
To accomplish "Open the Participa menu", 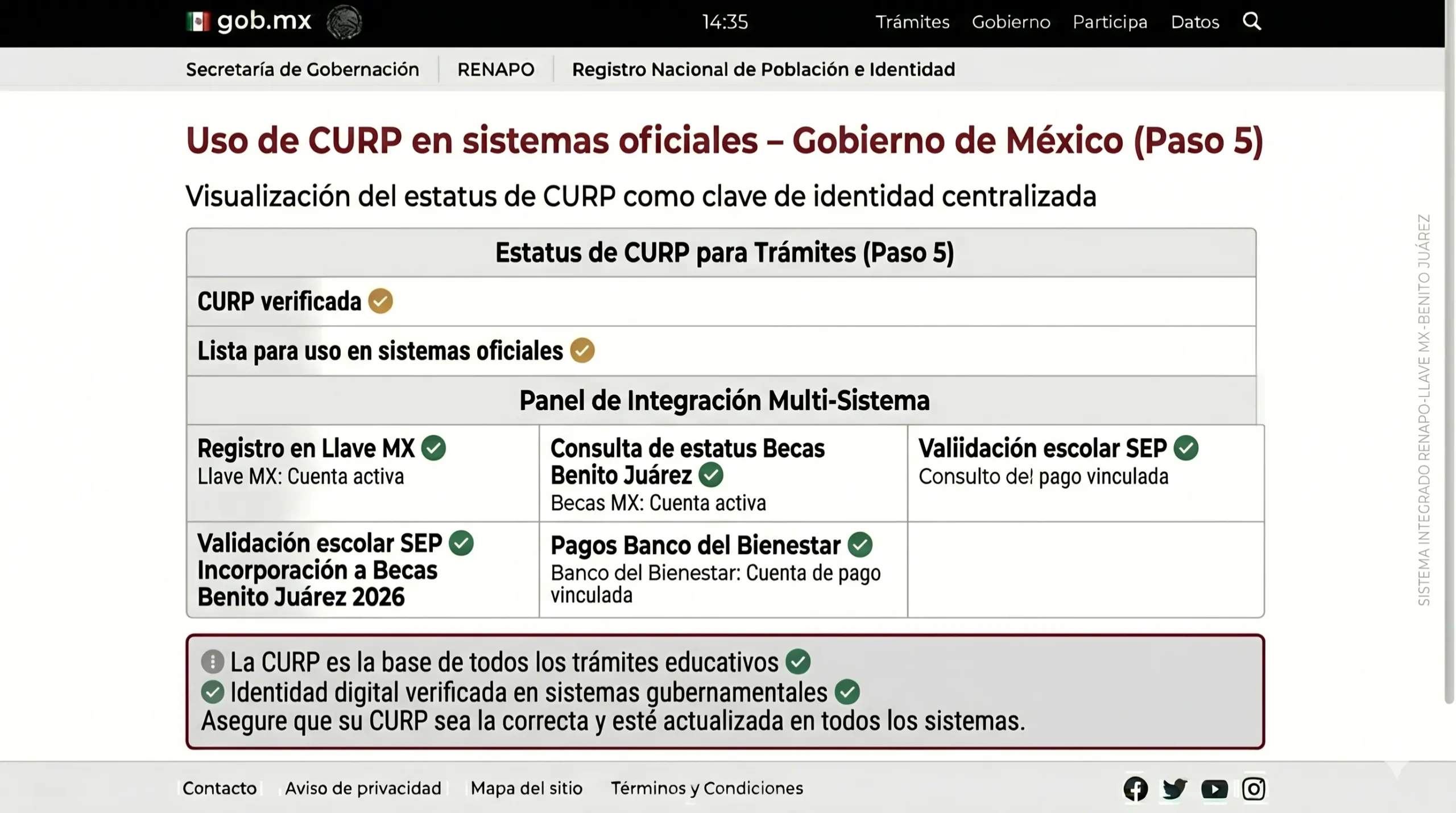I will [1110, 22].
